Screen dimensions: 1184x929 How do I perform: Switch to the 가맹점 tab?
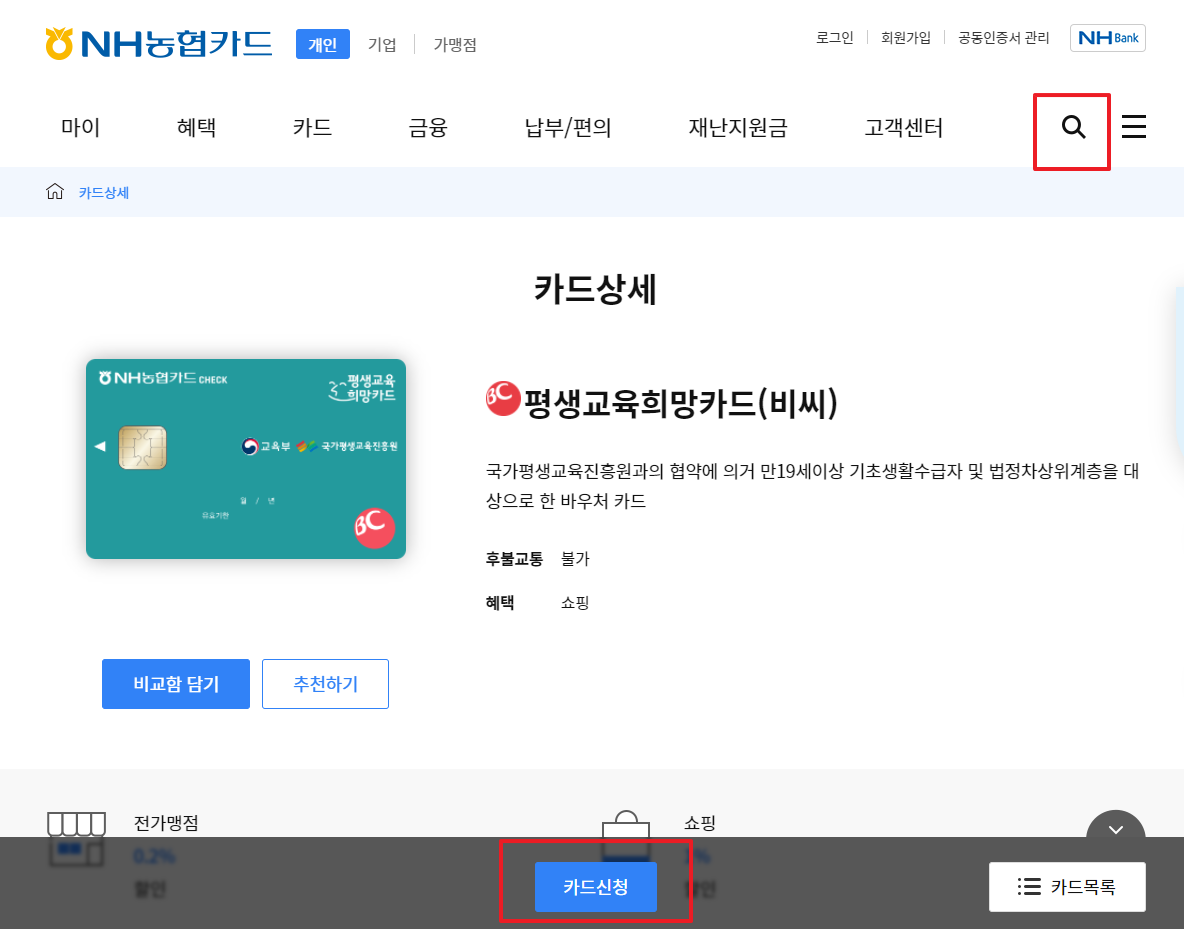(455, 45)
